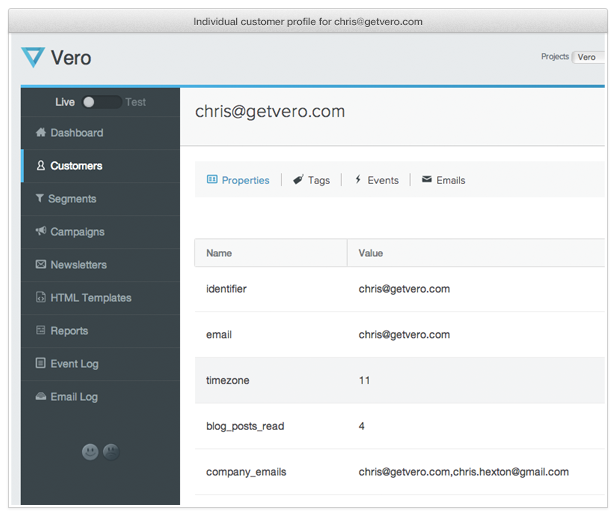This screenshot has height=515, width=615.
Task: Click the HTML Templates code icon
Action: pyautogui.click(x=40, y=298)
